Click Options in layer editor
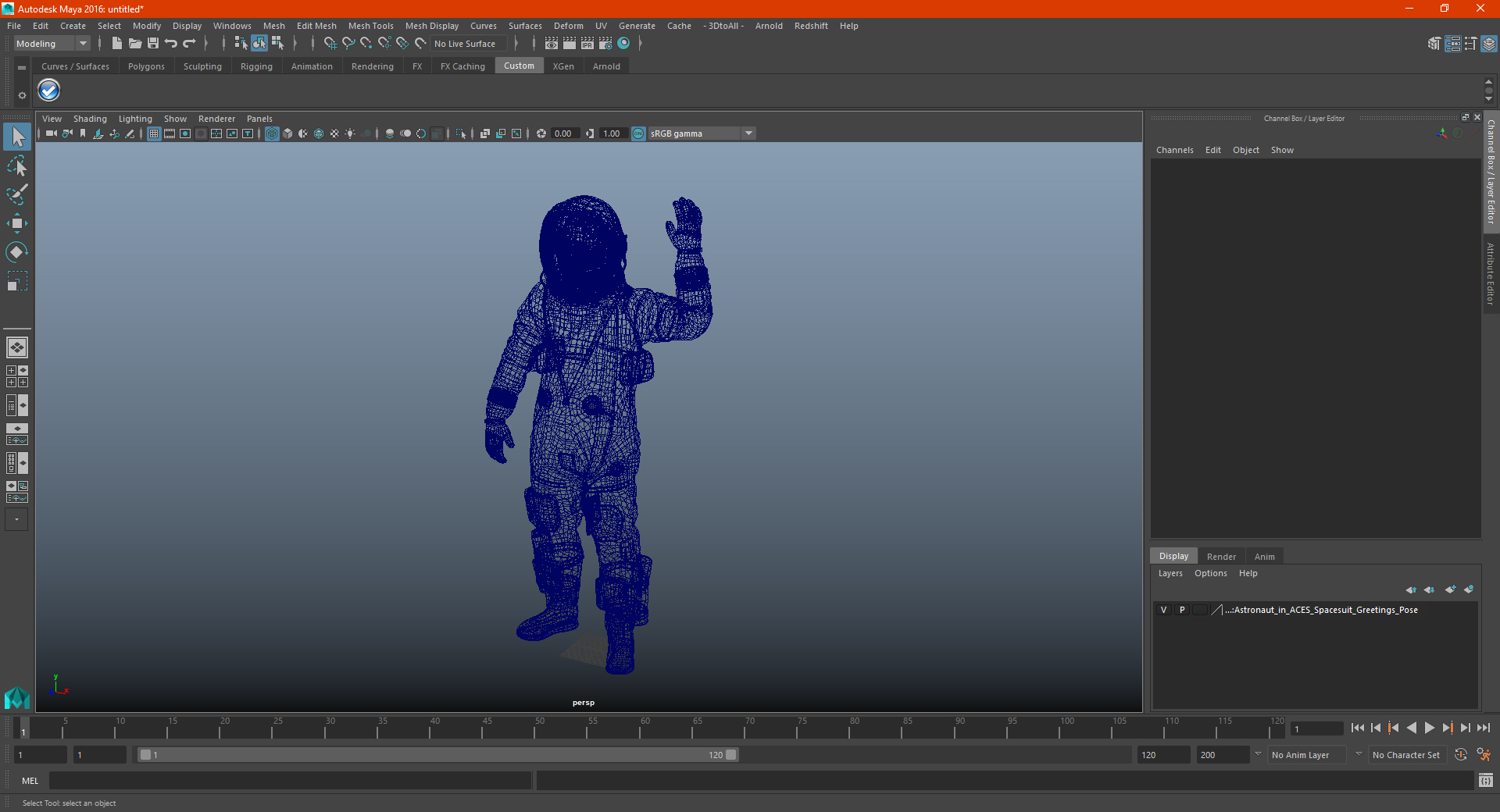 [1210, 573]
